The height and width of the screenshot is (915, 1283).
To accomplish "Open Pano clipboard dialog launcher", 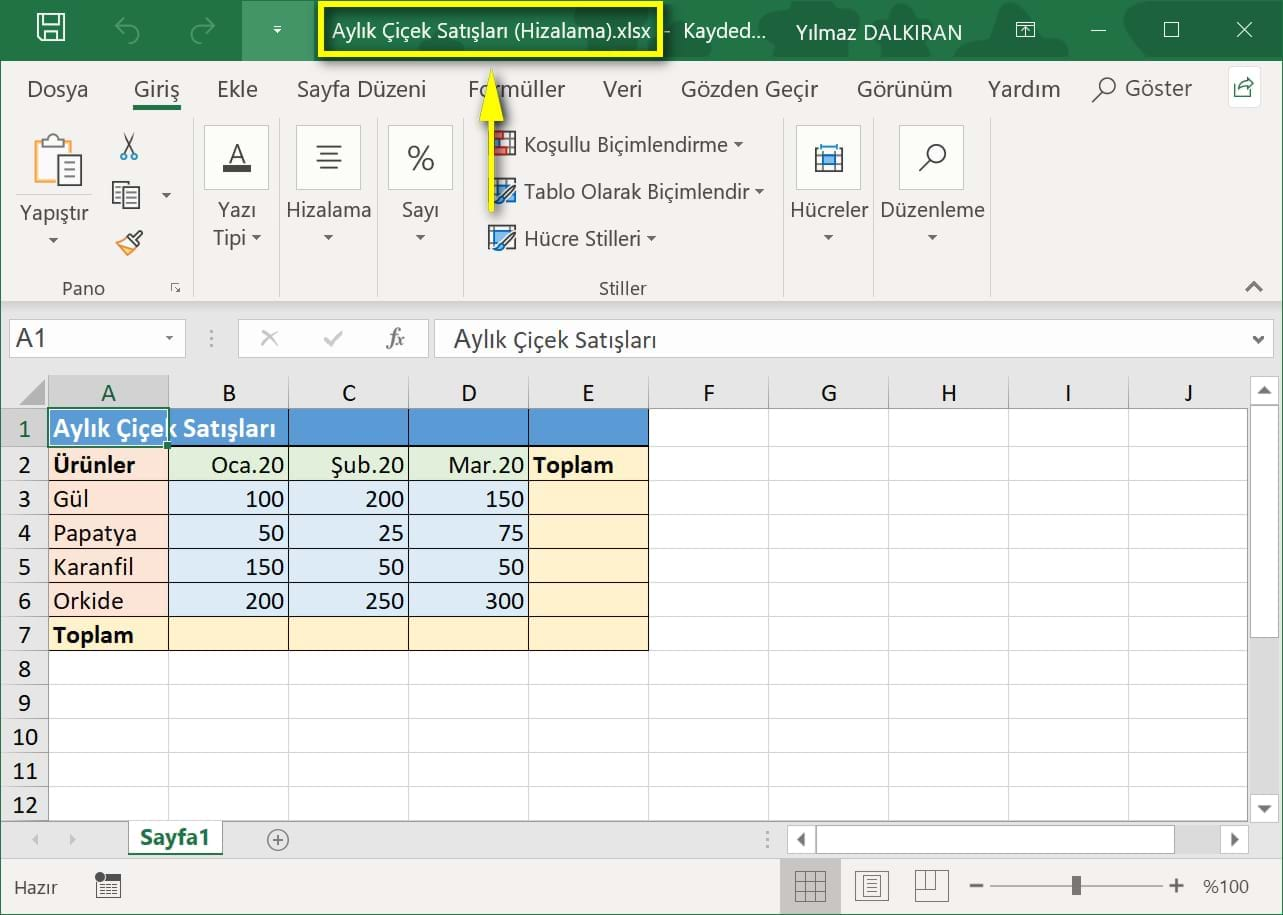I will [175, 288].
